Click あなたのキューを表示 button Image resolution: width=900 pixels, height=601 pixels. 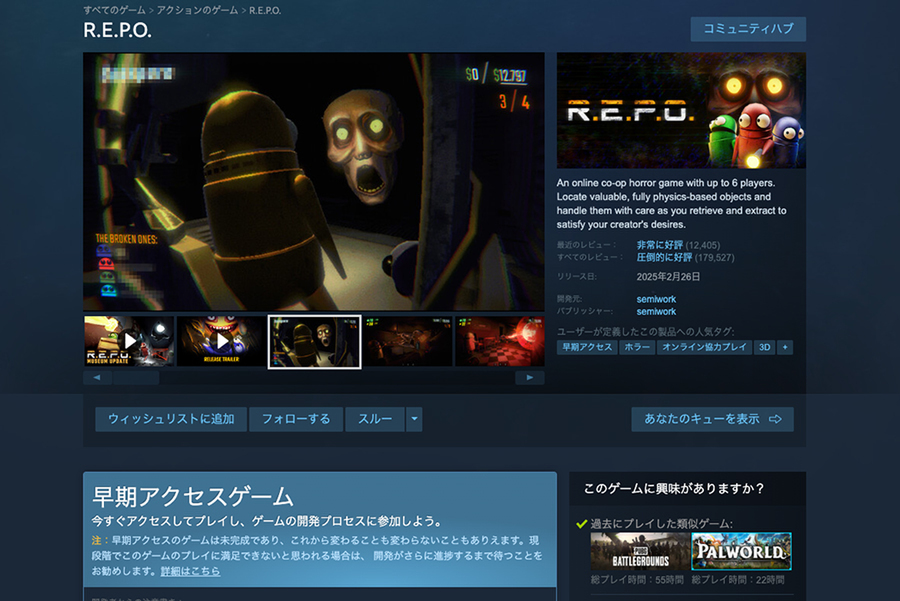point(712,419)
